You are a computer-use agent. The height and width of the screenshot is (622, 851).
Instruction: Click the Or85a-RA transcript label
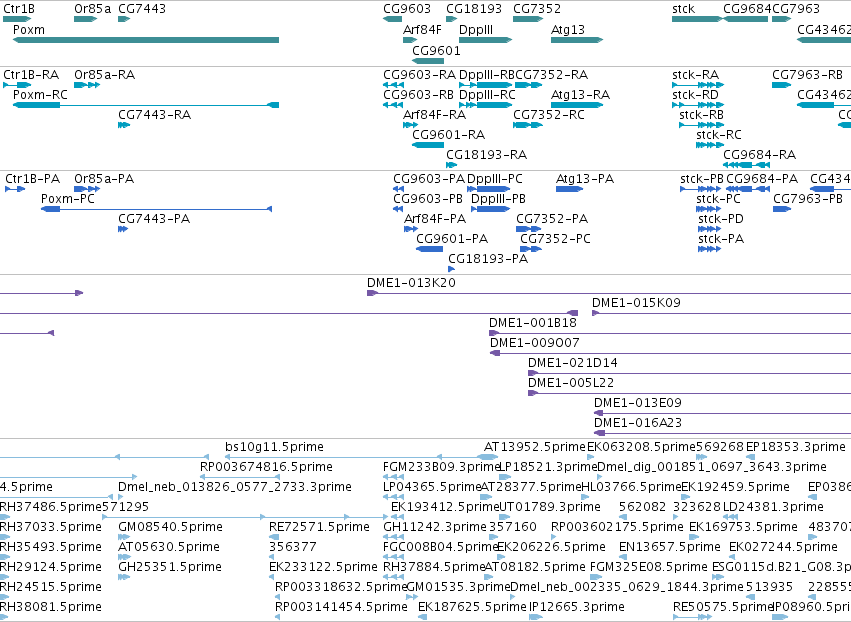click(105, 75)
